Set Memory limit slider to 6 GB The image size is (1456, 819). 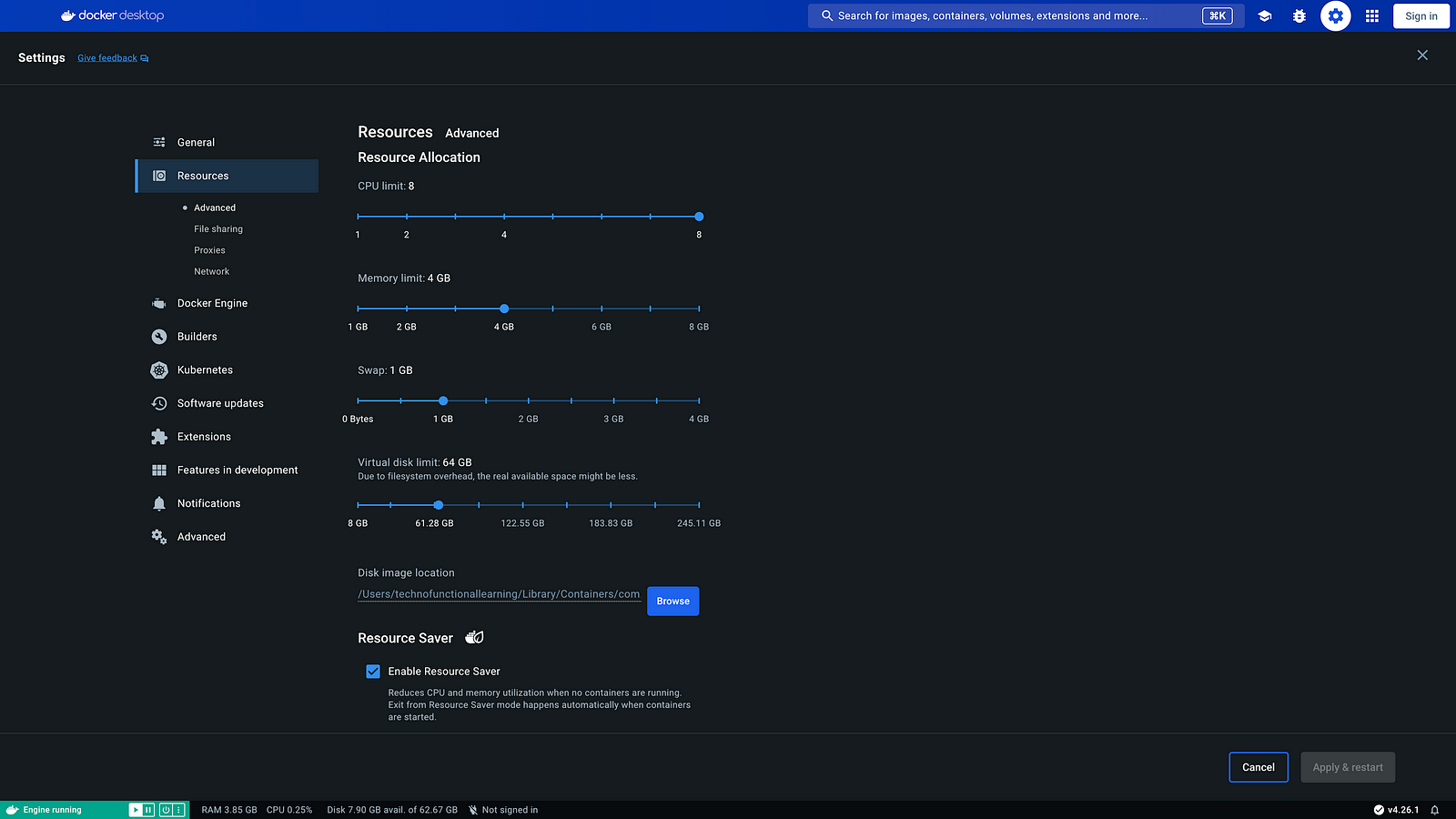click(x=602, y=308)
